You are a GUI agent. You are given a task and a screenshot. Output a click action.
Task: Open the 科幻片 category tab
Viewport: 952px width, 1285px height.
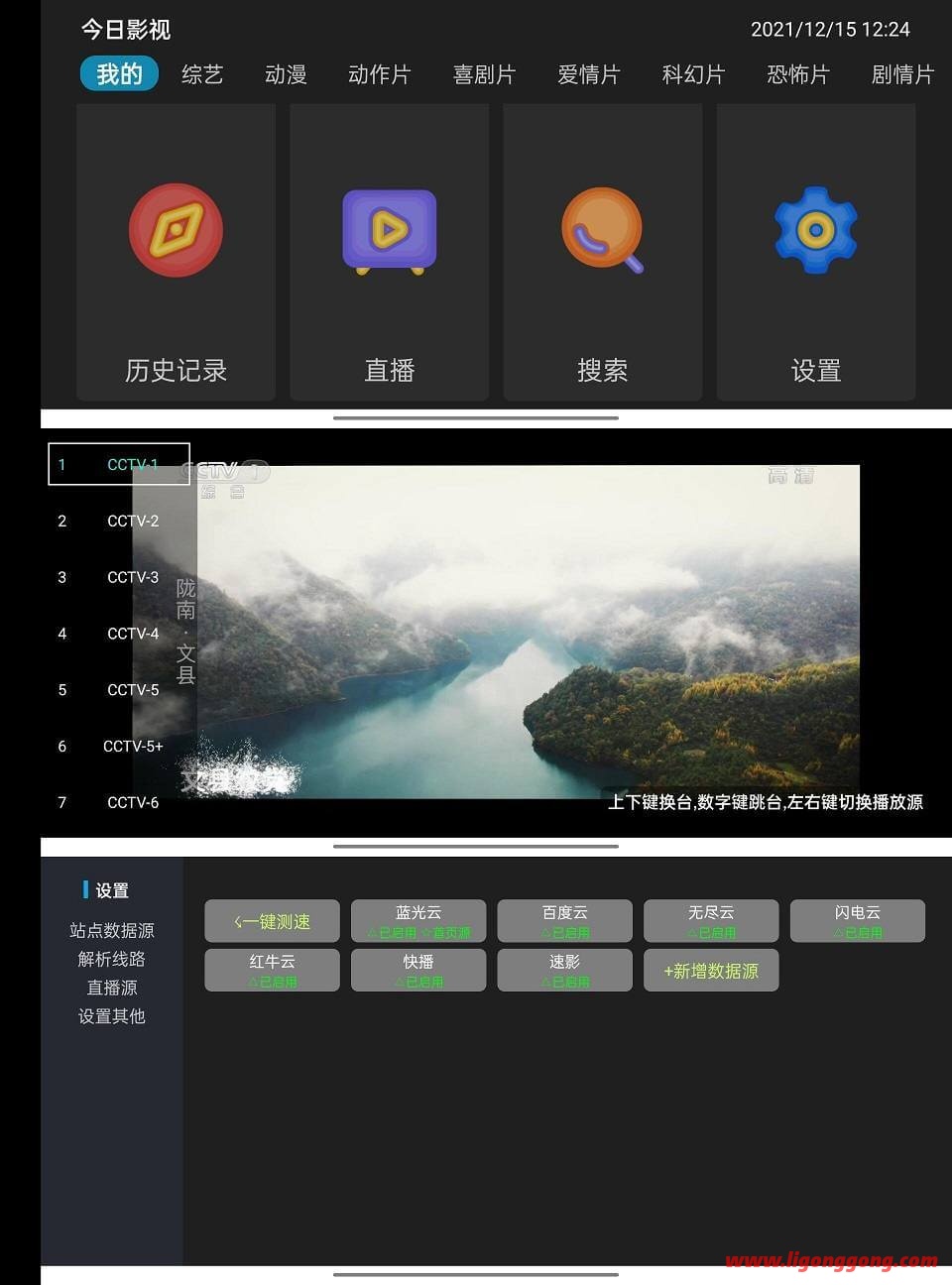point(693,74)
